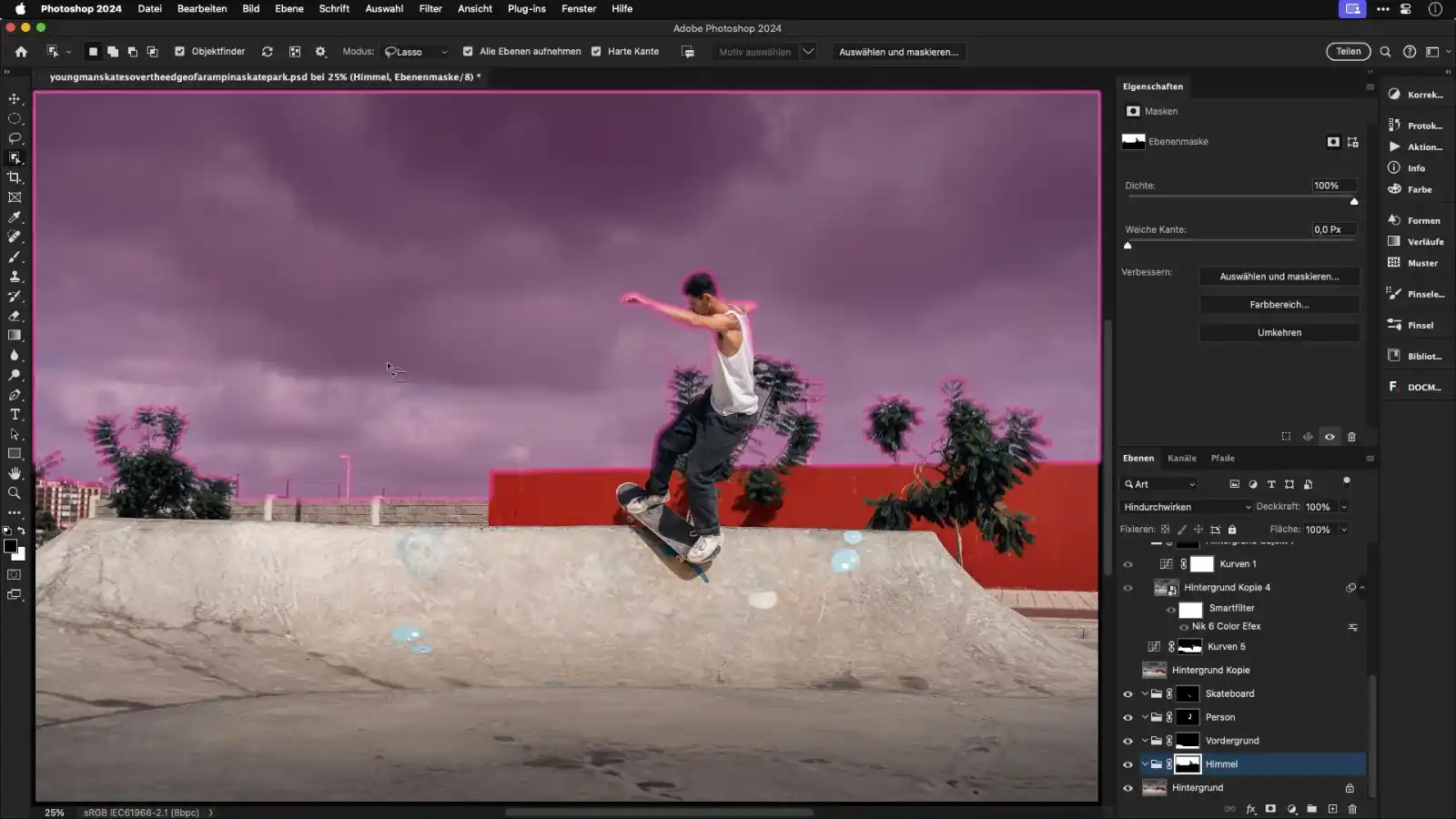Image resolution: width=1456 pixels, height=819 pixels.
Task: Open the Object Finder settings gear
Action: 320,52
